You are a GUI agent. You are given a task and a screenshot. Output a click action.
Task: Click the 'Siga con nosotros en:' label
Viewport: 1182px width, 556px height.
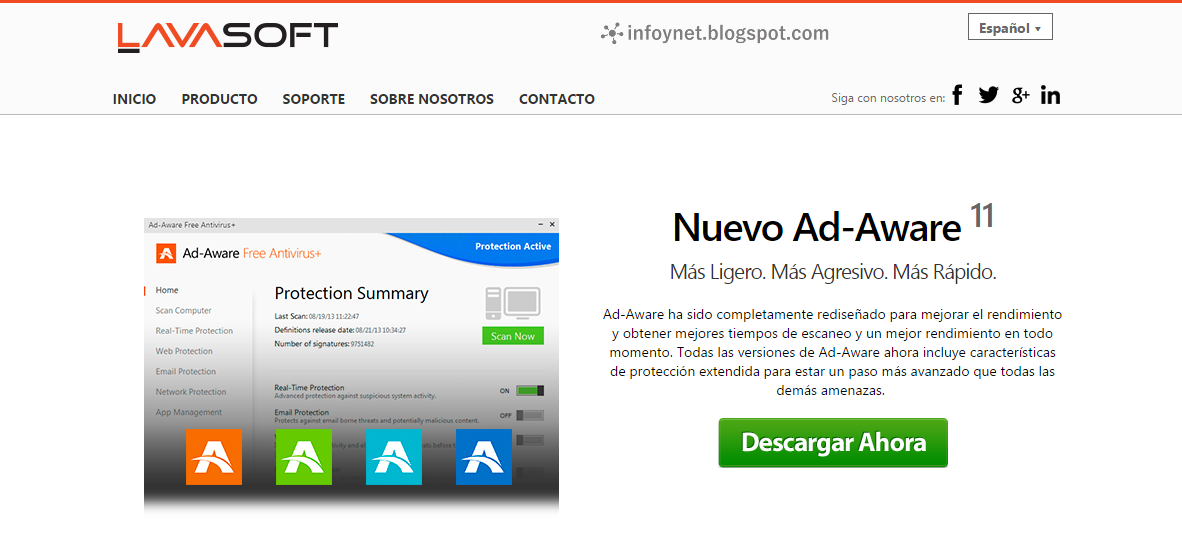(888, 97)
